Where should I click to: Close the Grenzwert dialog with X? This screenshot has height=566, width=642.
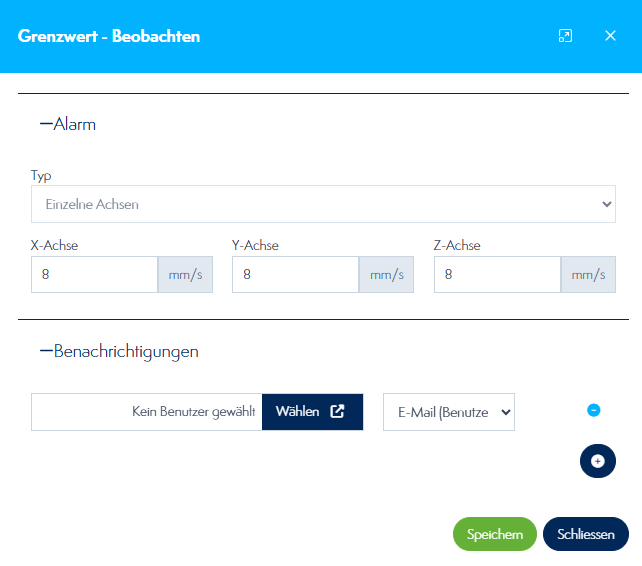[x=610, y=36]
